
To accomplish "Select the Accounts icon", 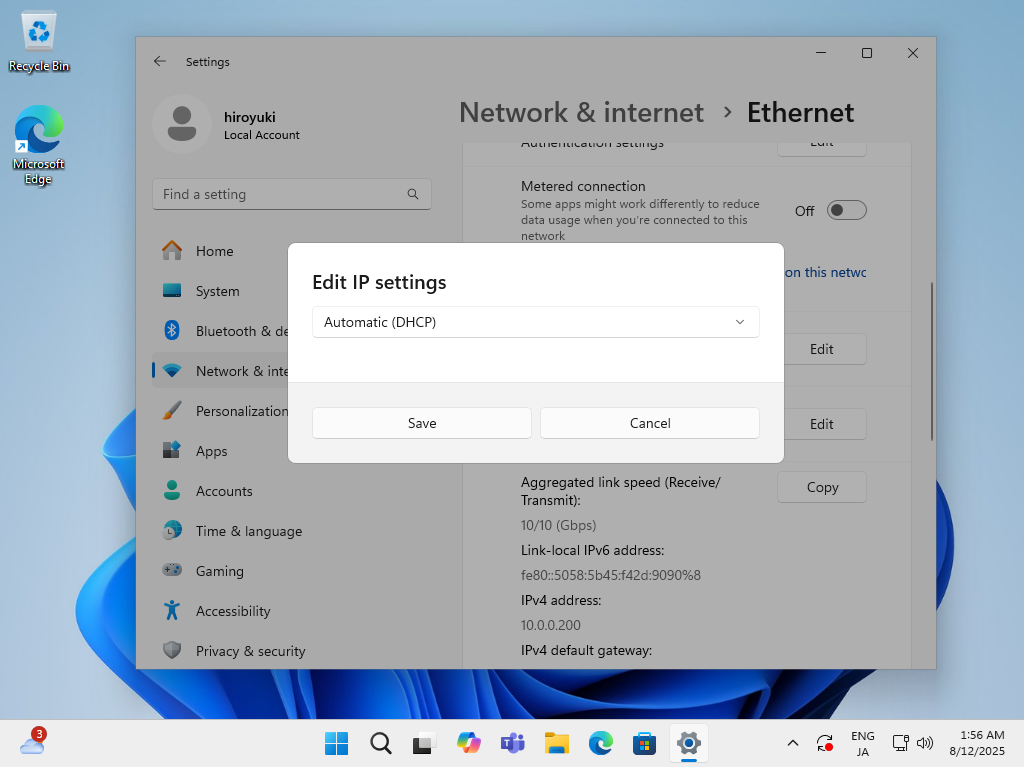I will [x=172, y=491].
